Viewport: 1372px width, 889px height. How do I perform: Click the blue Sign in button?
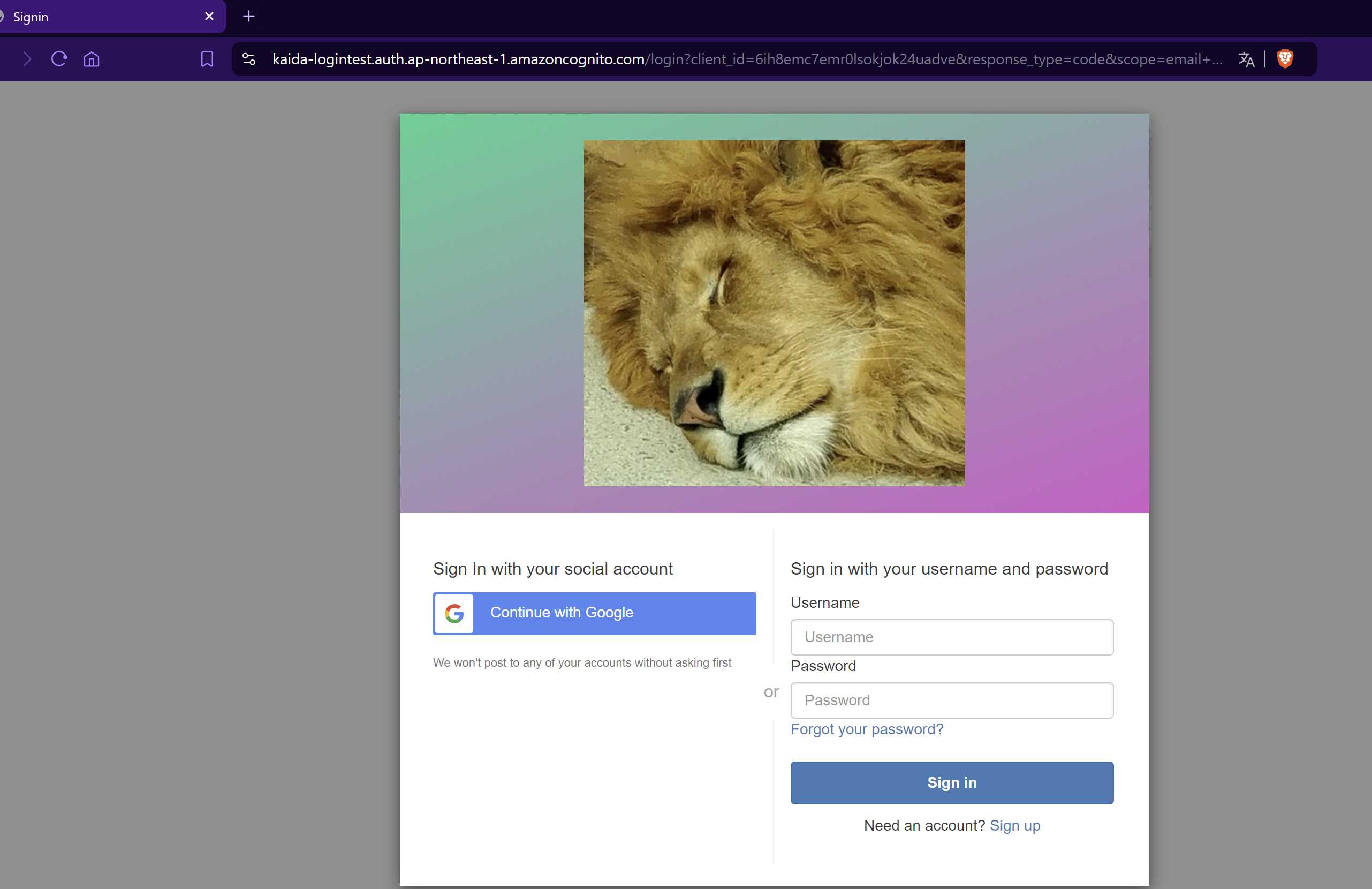coord(952,782)
